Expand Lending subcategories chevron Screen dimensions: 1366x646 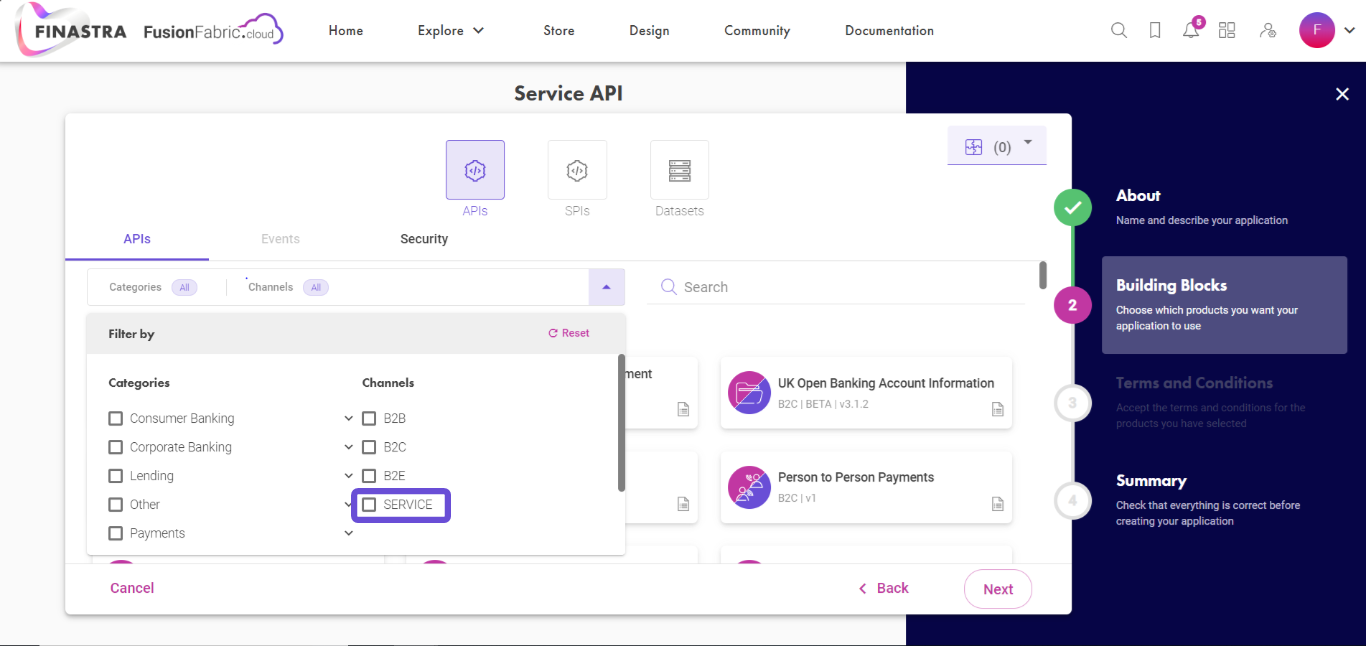348,476
